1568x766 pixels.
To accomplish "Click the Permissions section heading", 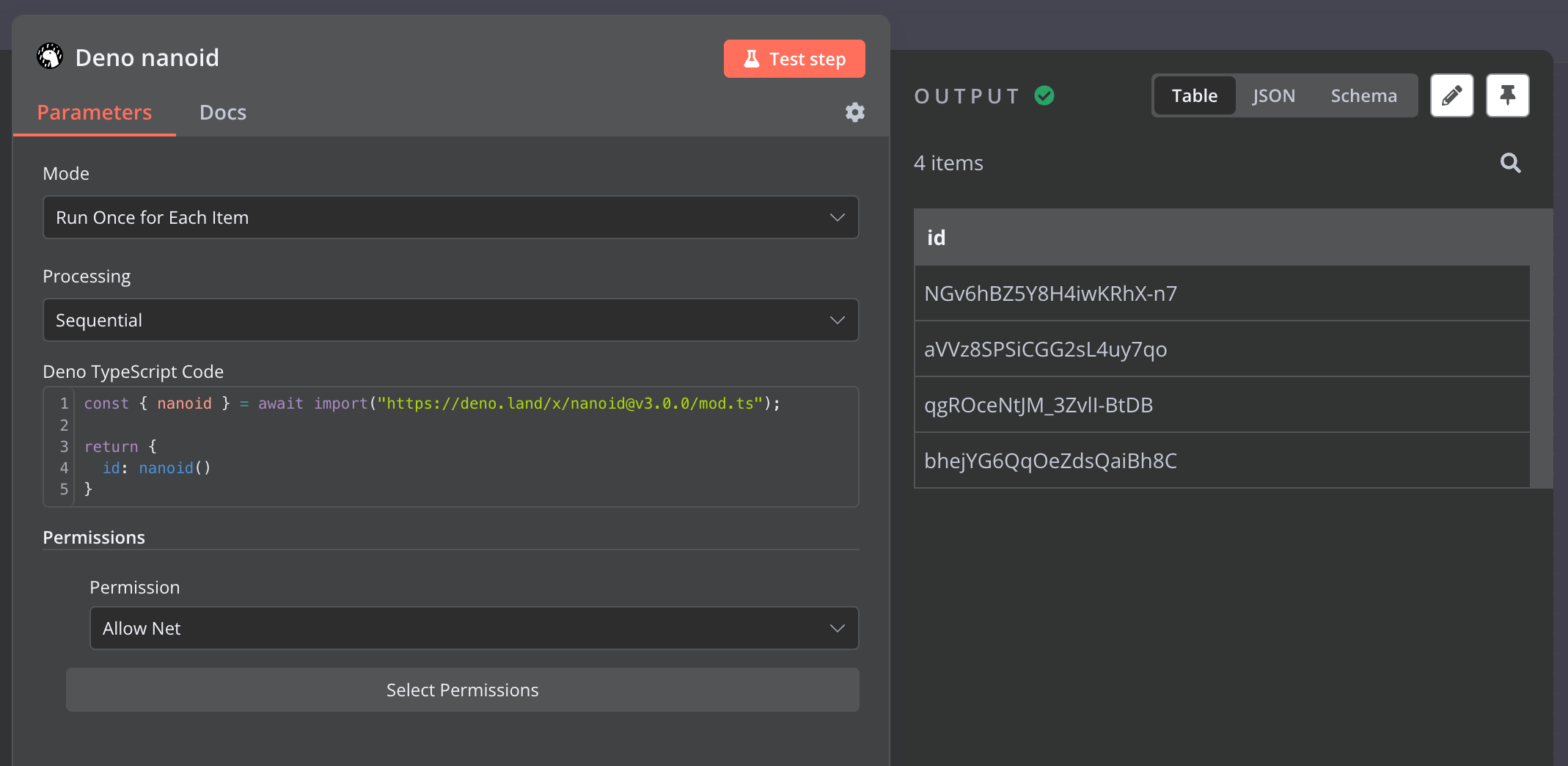I will coord(94,537).
